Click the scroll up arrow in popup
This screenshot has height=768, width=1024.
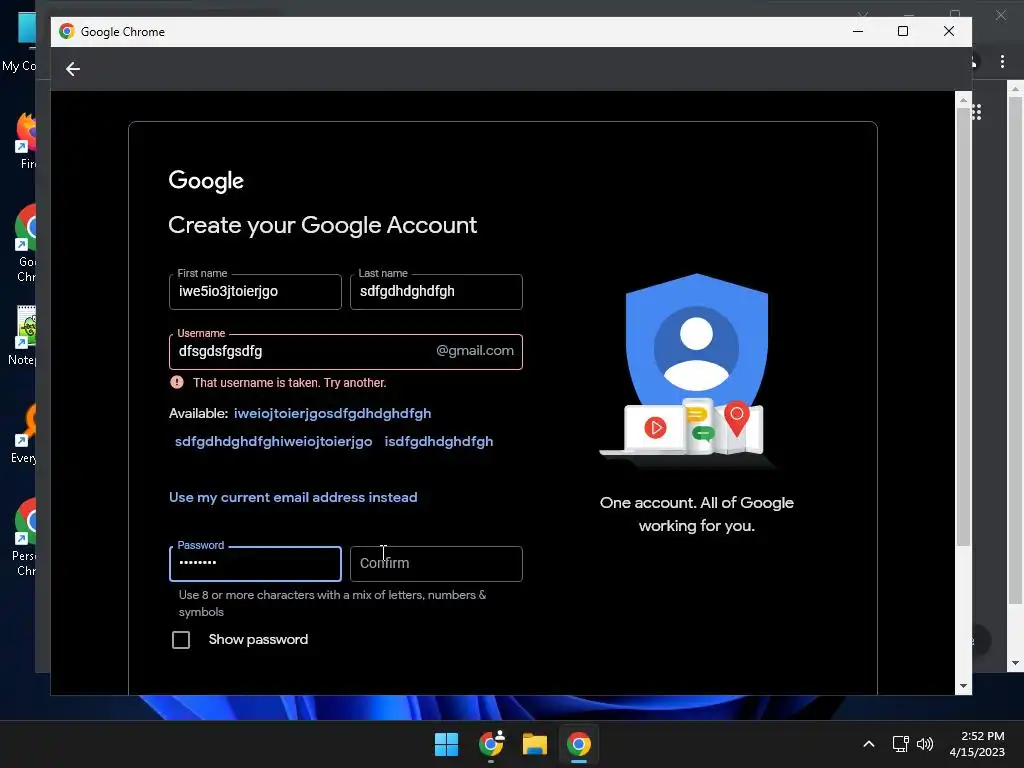[x=963, y=100]
